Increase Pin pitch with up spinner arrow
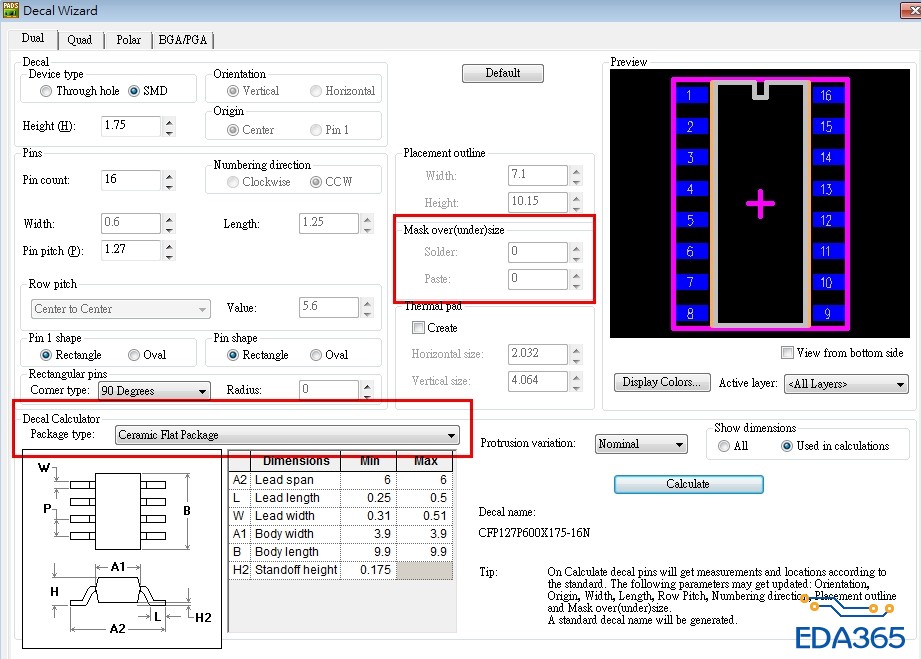 (x=169, y=245)
